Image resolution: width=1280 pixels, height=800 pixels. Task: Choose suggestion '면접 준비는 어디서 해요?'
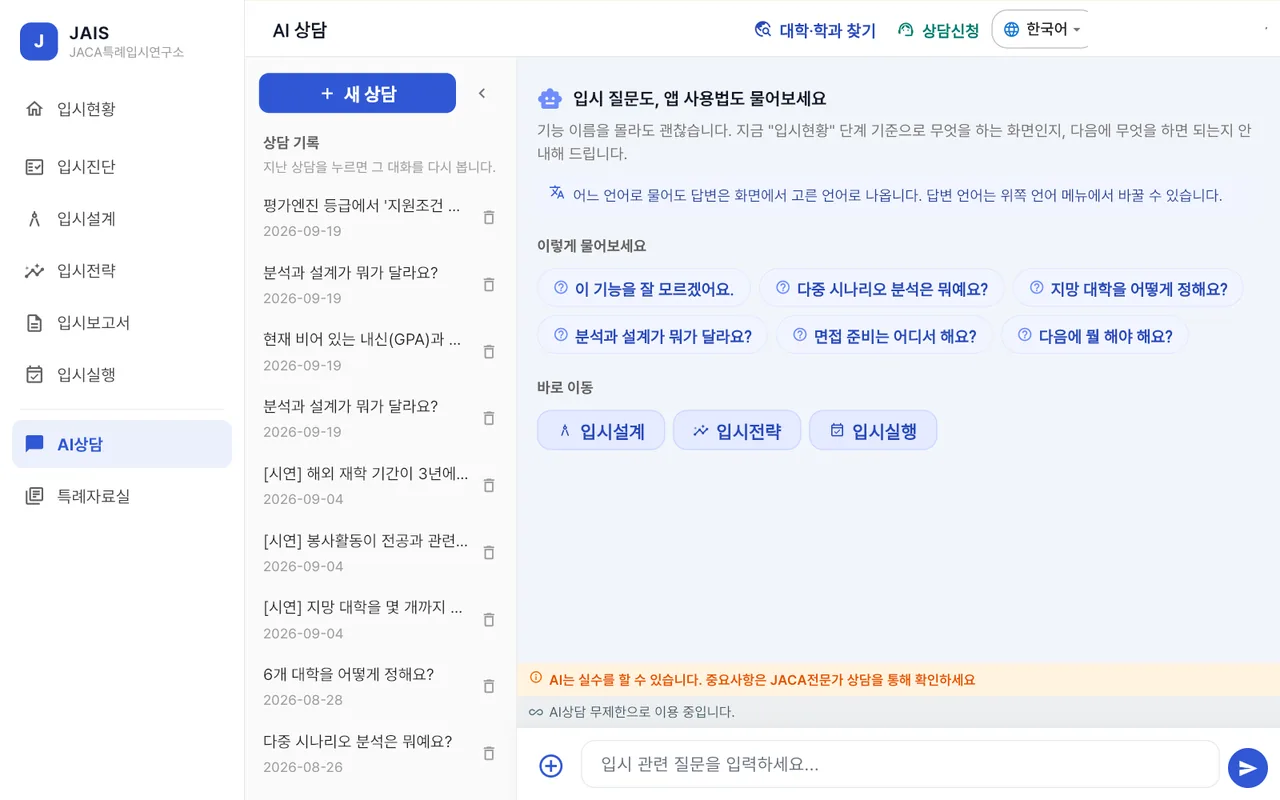click(x=885, y=336)
